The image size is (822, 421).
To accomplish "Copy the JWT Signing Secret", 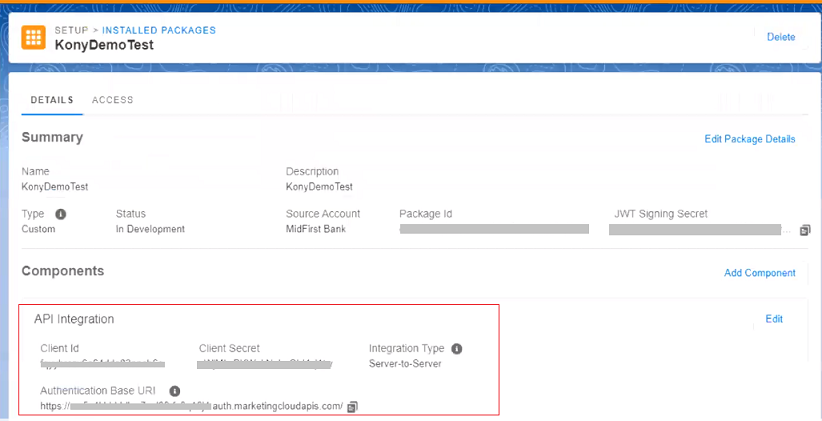I will click(805, 230).
